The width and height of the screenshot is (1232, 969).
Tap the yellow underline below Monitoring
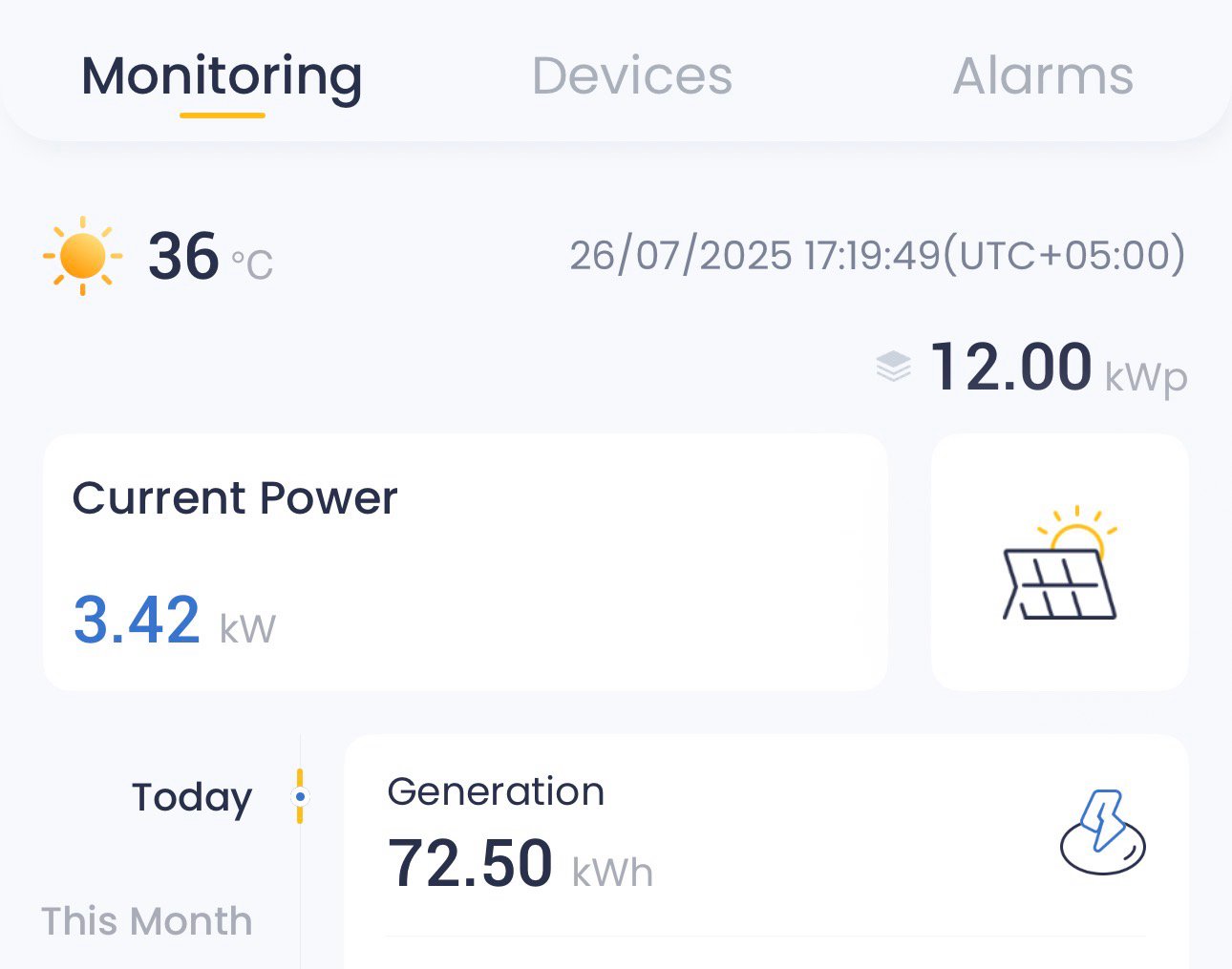[x=223, y=116]
